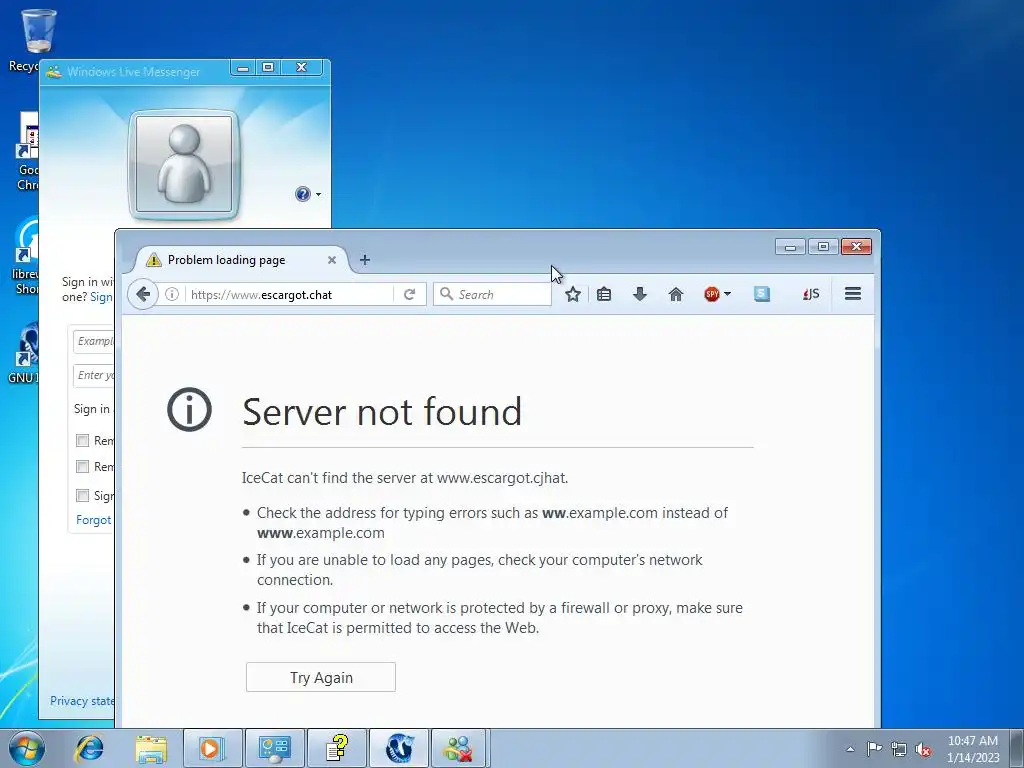The image size is (1024, 768).
Task: Open the Privacy statement link in Messenger
Action: pos(82,701)
